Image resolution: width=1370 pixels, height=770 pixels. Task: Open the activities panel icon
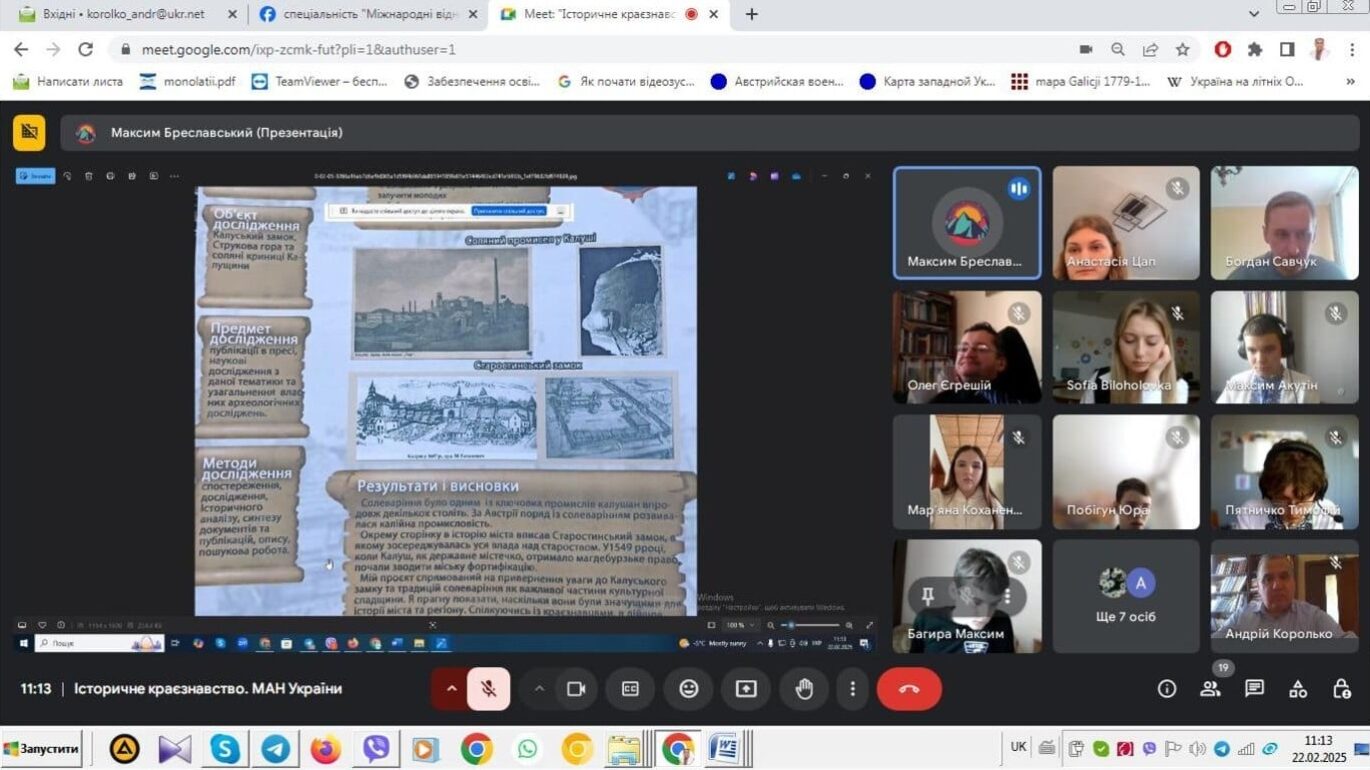point(1298,689)
